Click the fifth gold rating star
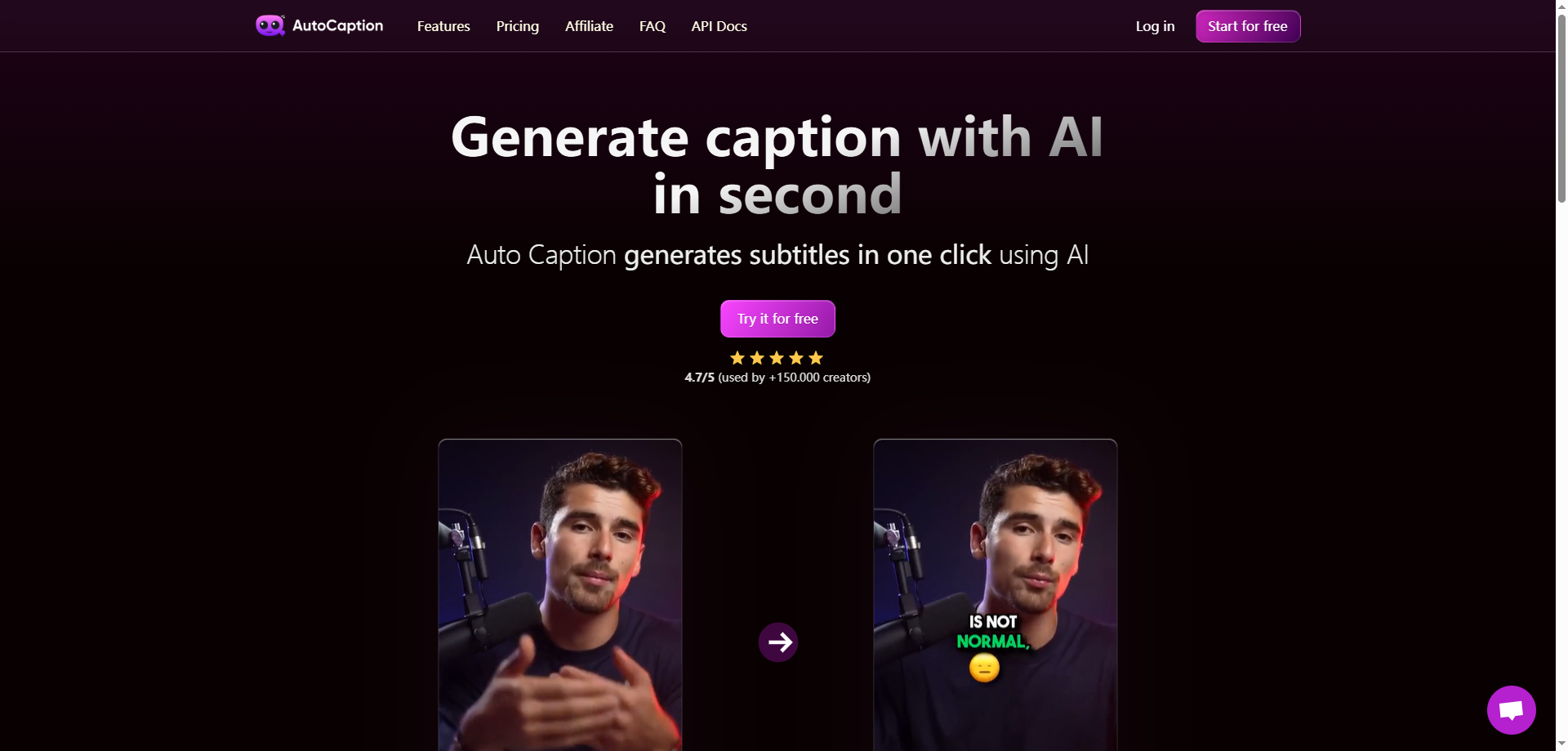Image resolution: width=1568 pixels, height=751 pixels. [816, 358]
